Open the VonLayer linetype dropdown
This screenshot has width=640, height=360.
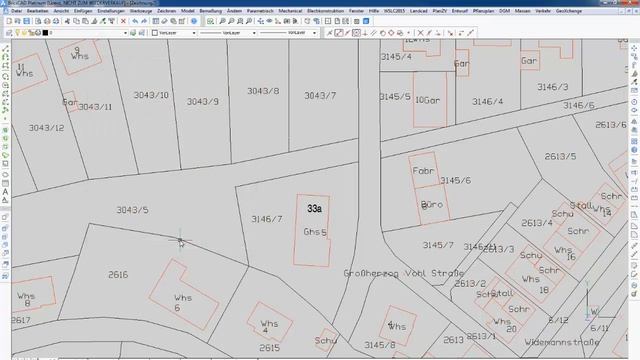(254, 33)
